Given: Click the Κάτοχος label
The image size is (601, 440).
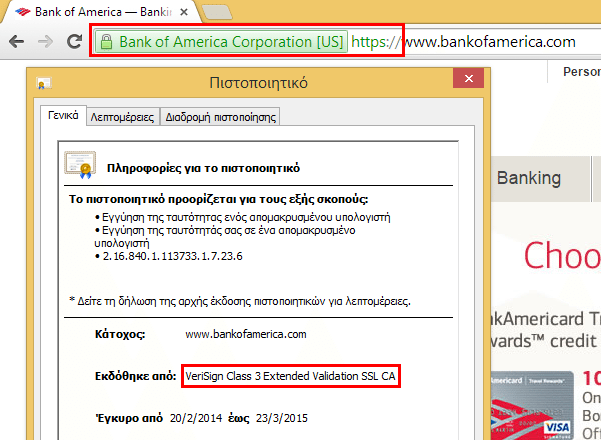Looking at the screenshot, I should 120,334.
